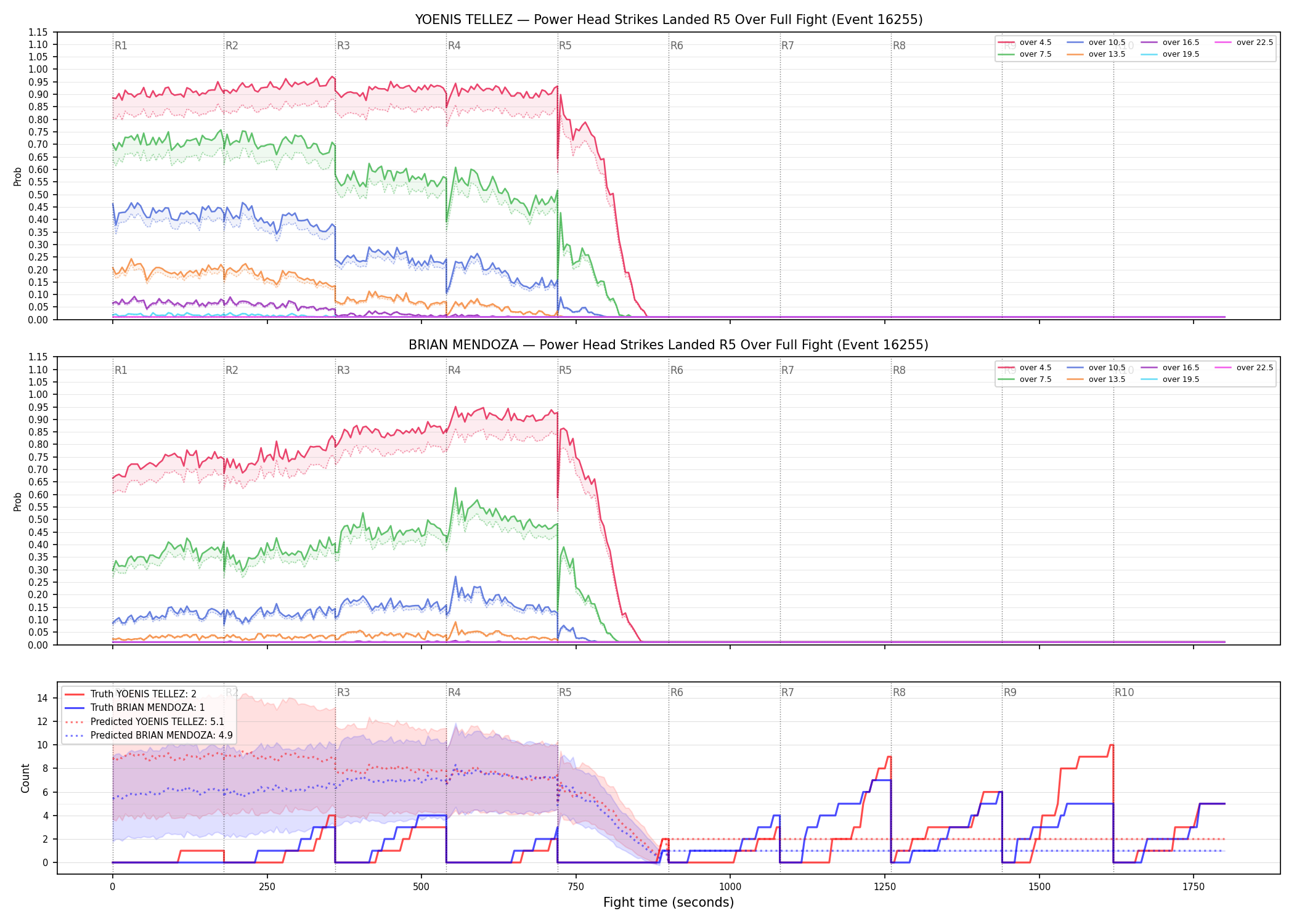
Task: Click R4 round marker in Mendoza chart
Action: pyautogui.click(x=454, y=370)
